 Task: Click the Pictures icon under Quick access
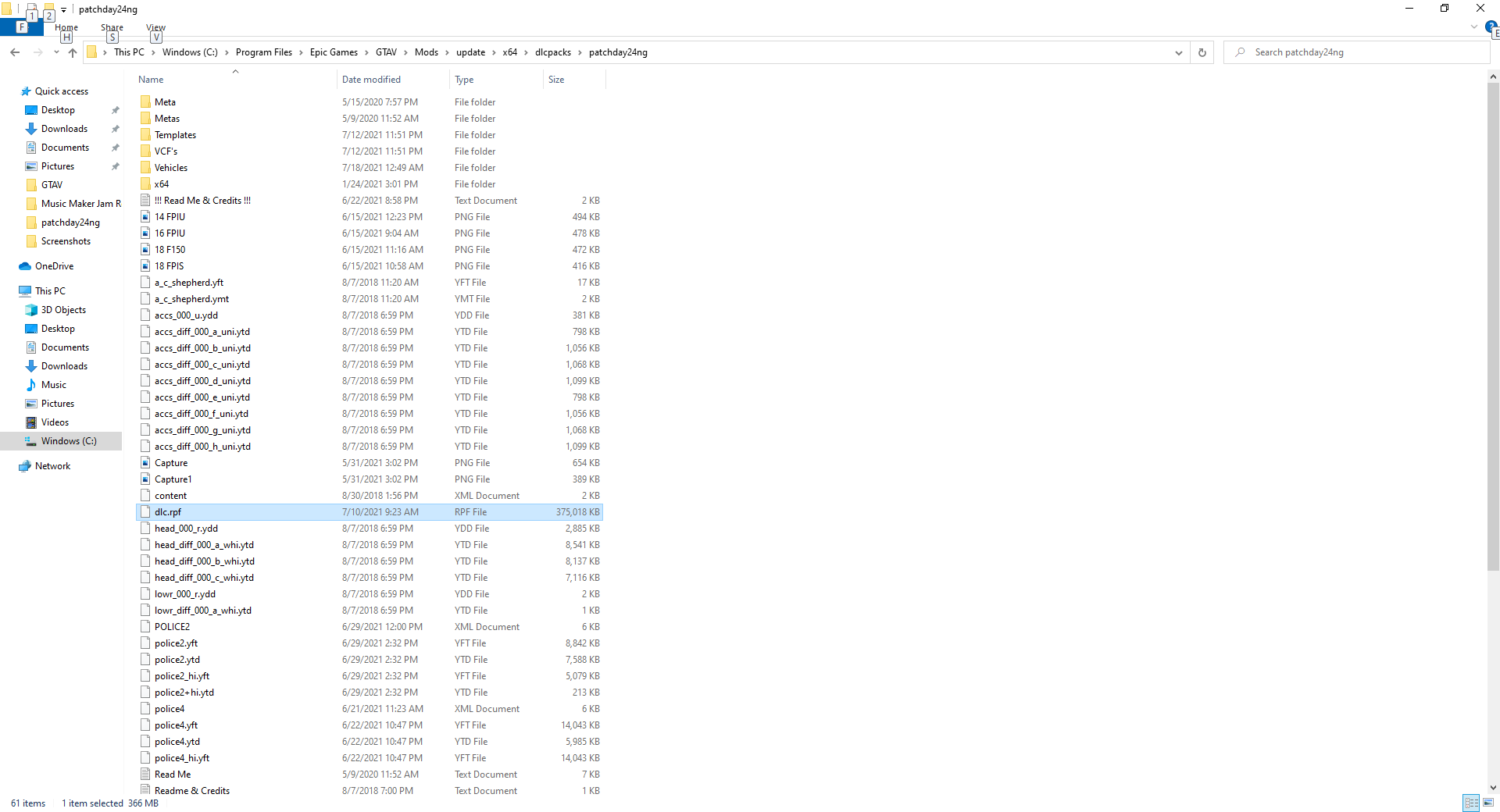(x=31, y=166)
